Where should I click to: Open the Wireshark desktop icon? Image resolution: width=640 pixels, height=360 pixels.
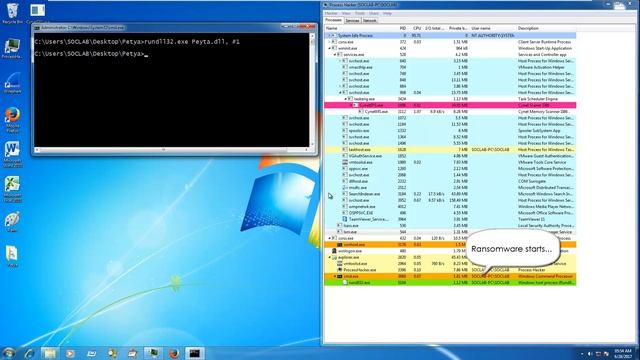click(x=12, y=83)
